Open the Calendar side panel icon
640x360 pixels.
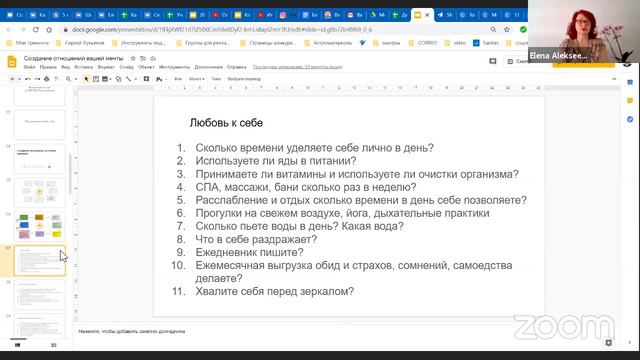[x=630, y=82]
